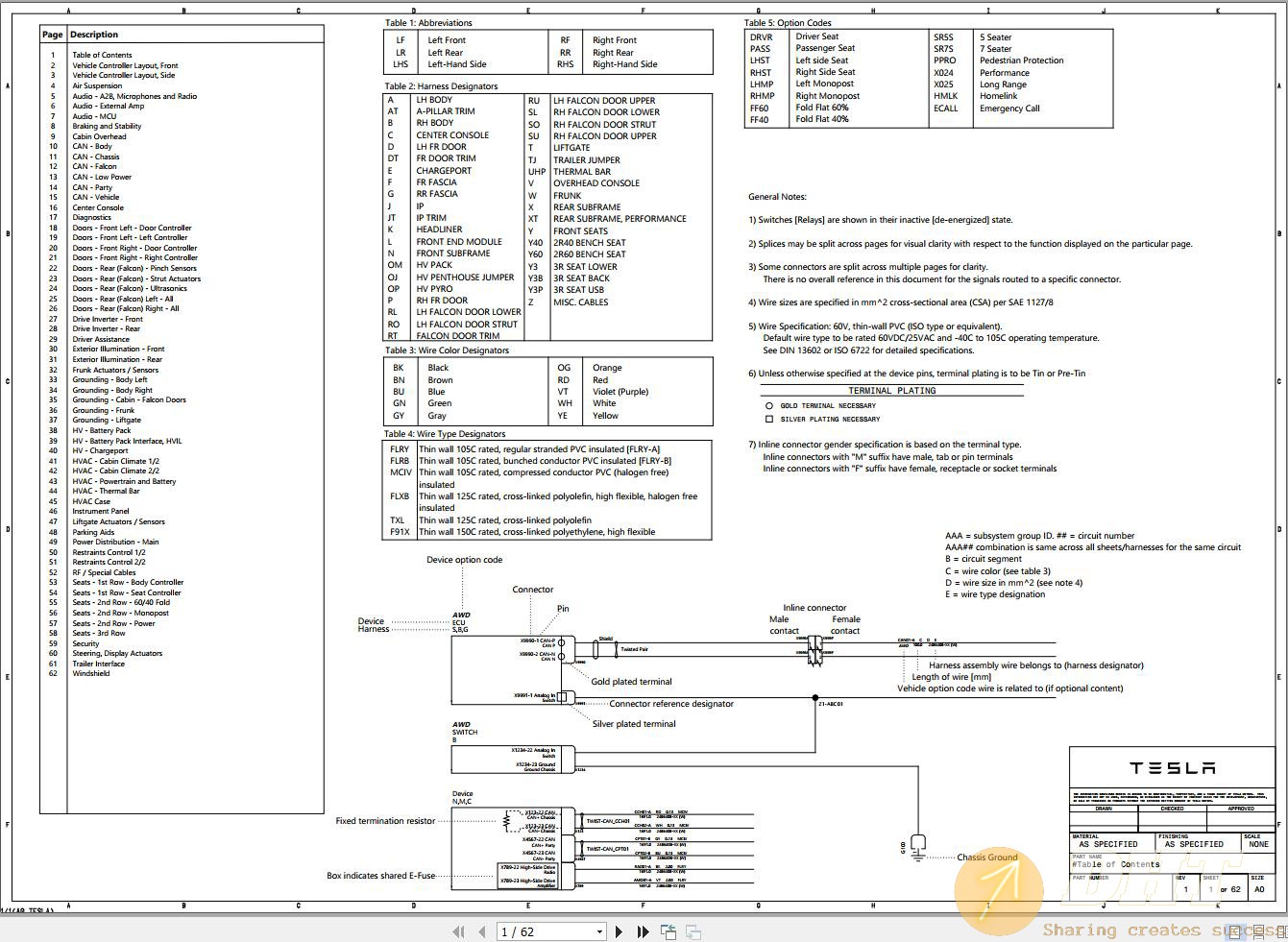
Task: Go back to previous view
Action: pos(668,931)
